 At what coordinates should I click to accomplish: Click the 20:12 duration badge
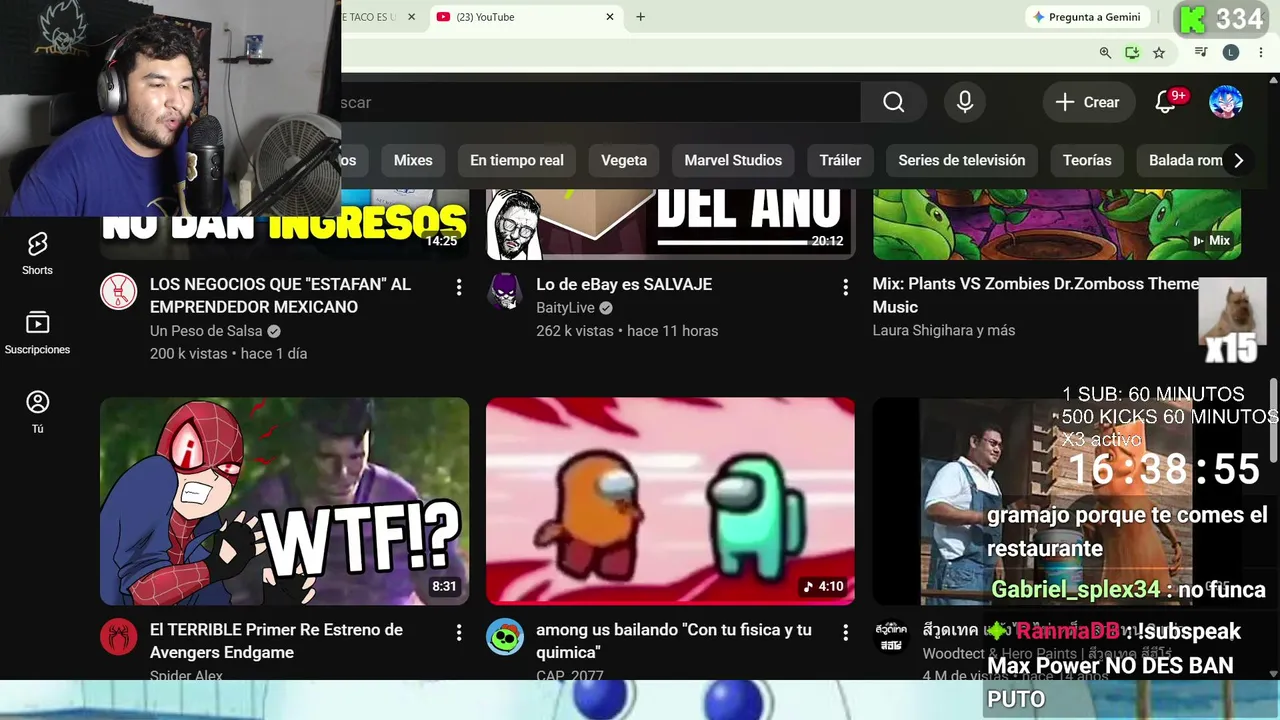click(x=827, y=241)
